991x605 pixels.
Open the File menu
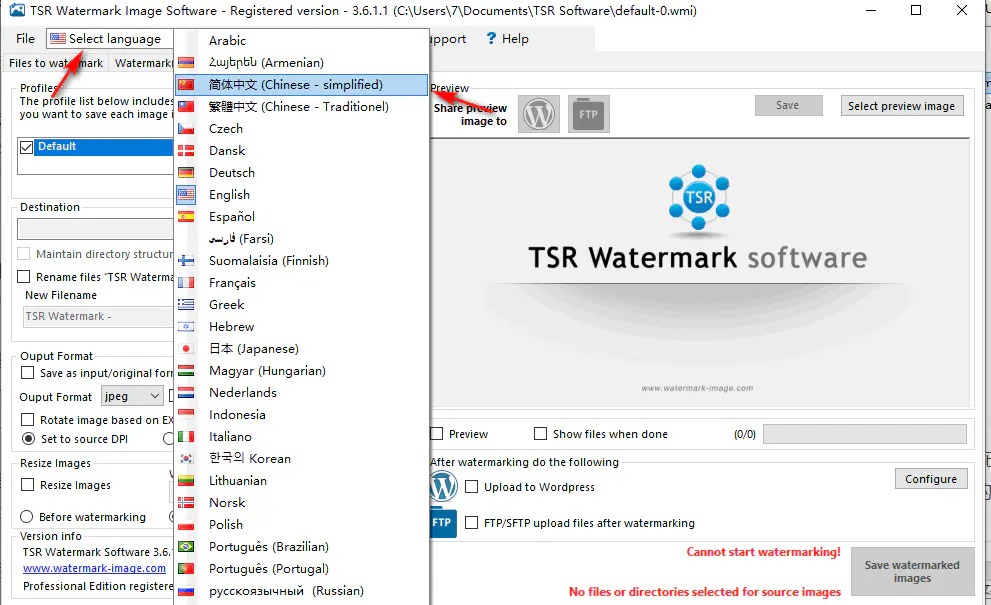point(25,39)
